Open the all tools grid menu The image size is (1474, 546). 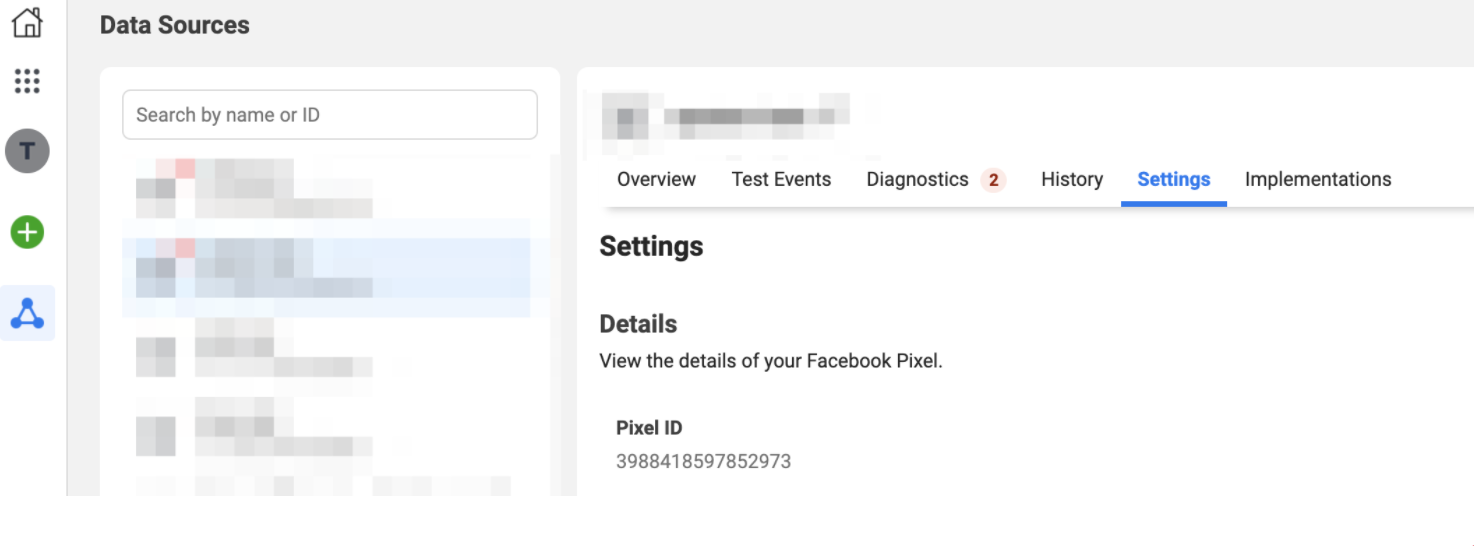(x=27, y=81)
